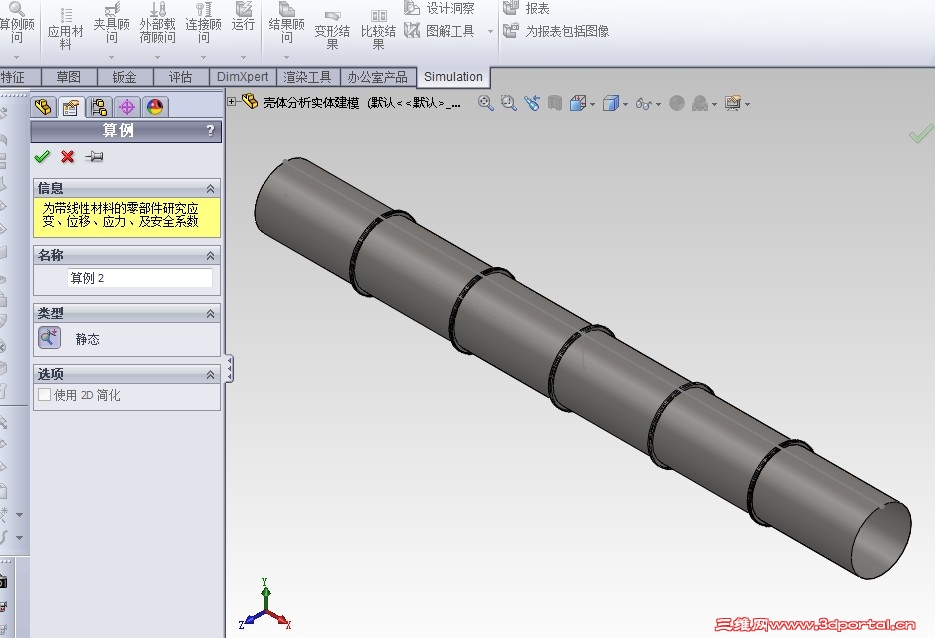Cancel the study with red X
935x638 pixels.
pyautogui.click(x=67, y=157)
